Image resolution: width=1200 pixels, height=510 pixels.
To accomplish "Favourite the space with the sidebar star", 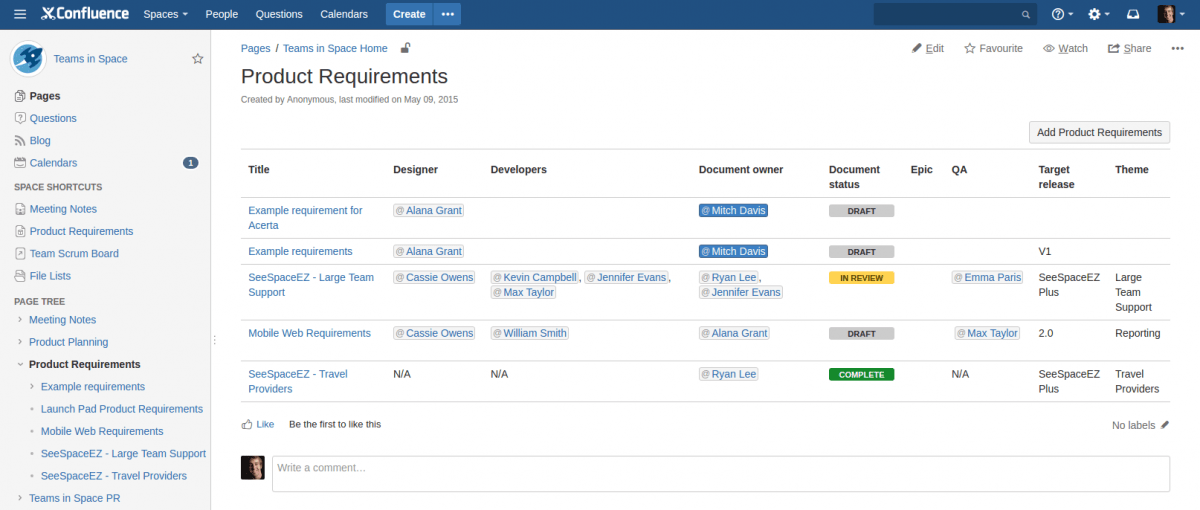I will (198, 59).
